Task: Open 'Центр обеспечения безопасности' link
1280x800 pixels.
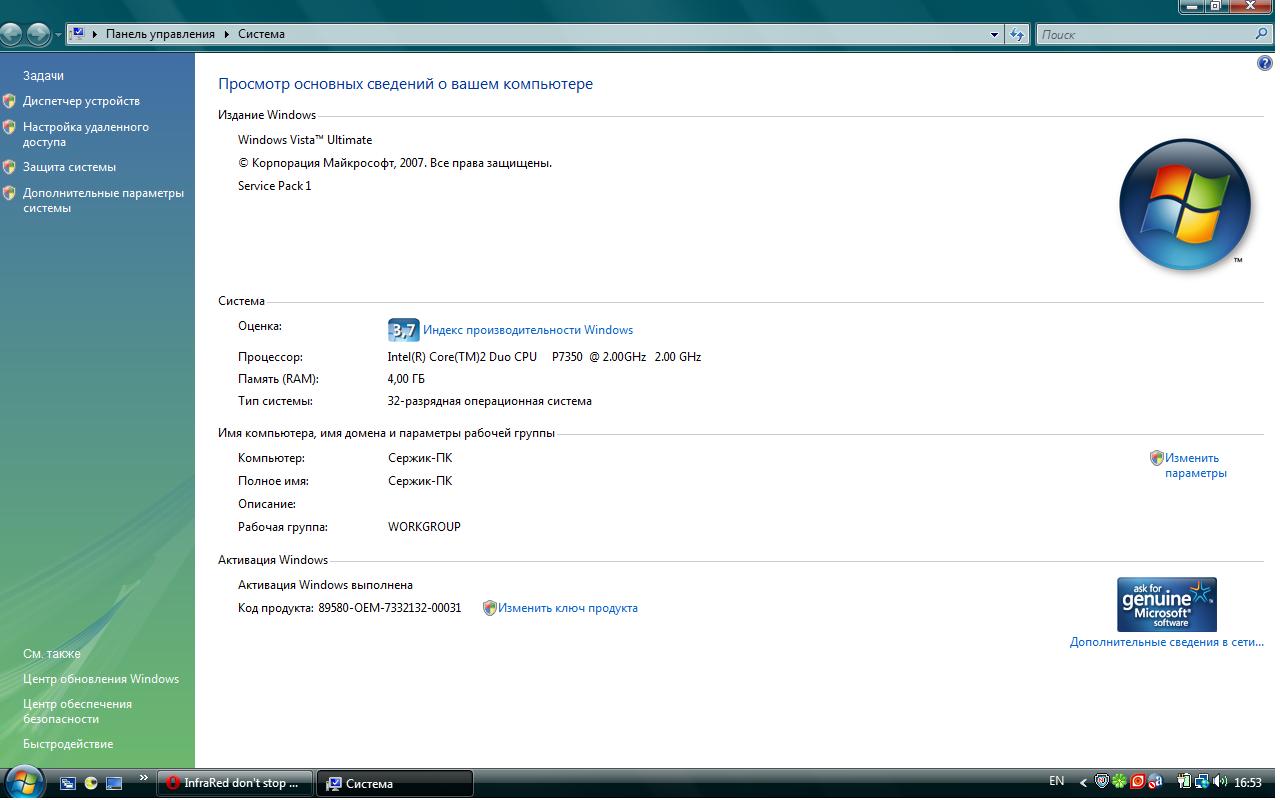Action: coord(77,711)
